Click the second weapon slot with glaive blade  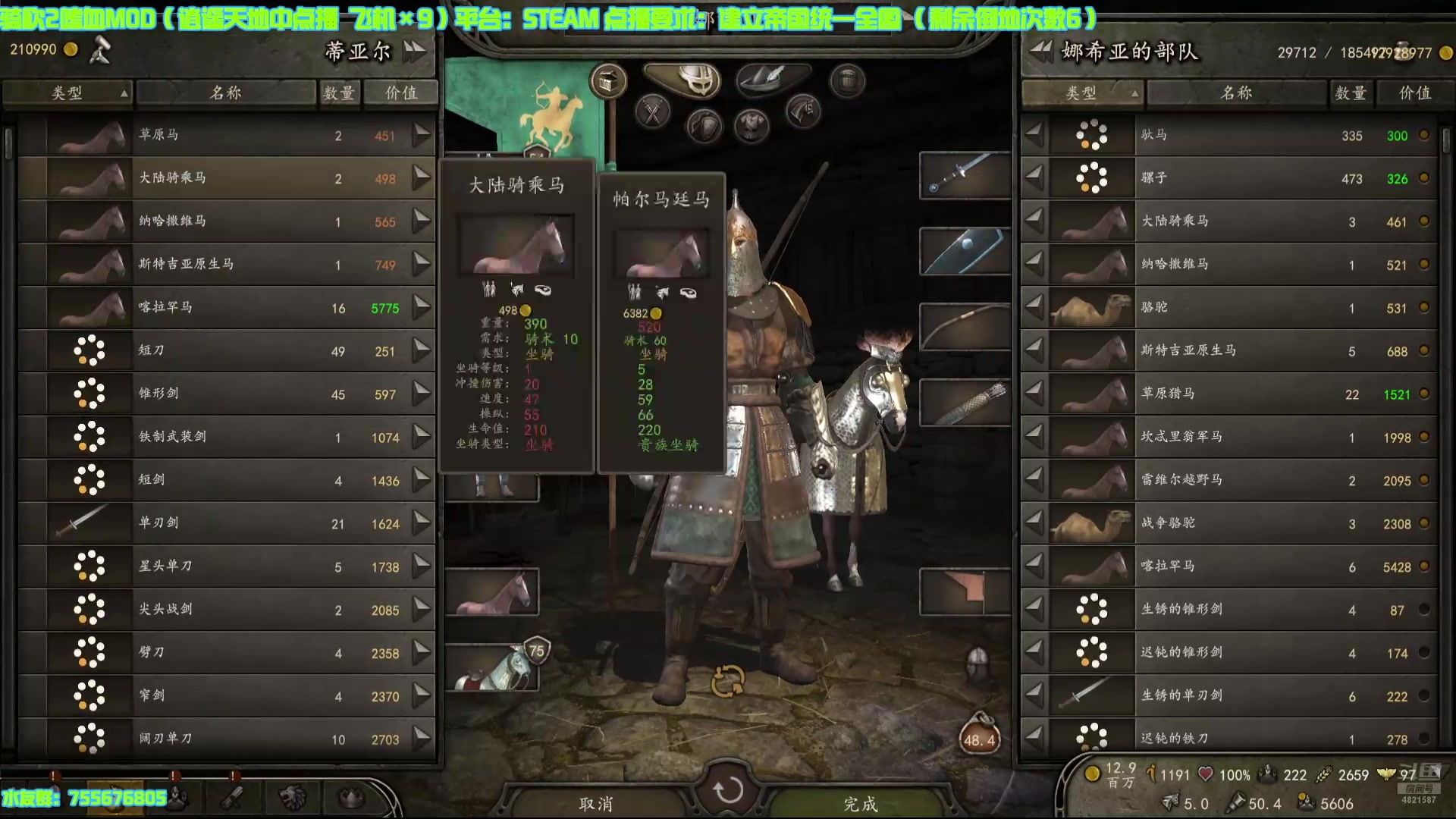point(965,251)
